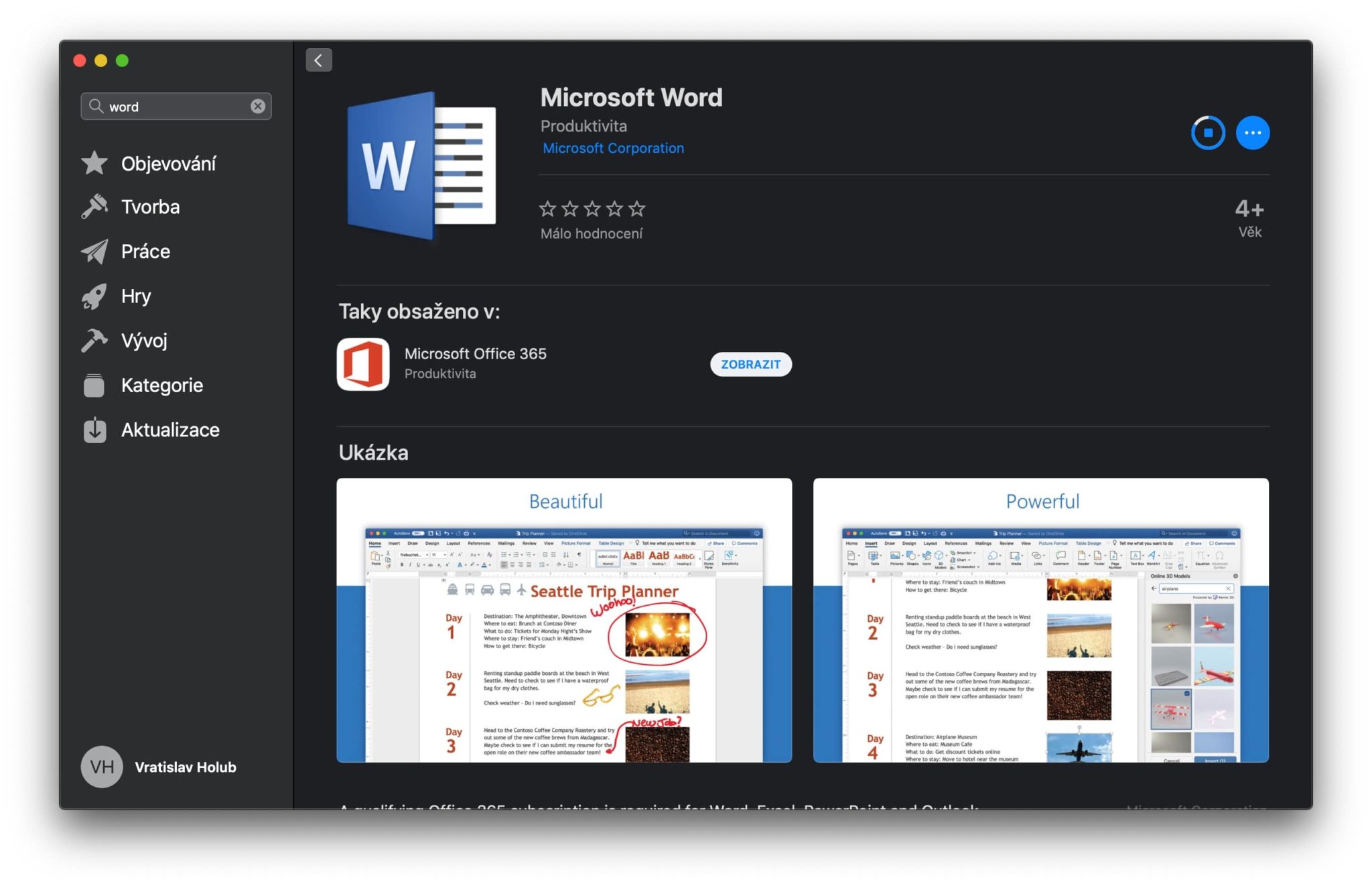This screenshot has height=888, width=1372.
Task: Click the ZOBRAZIT button
Action: (x=750, y=365)
